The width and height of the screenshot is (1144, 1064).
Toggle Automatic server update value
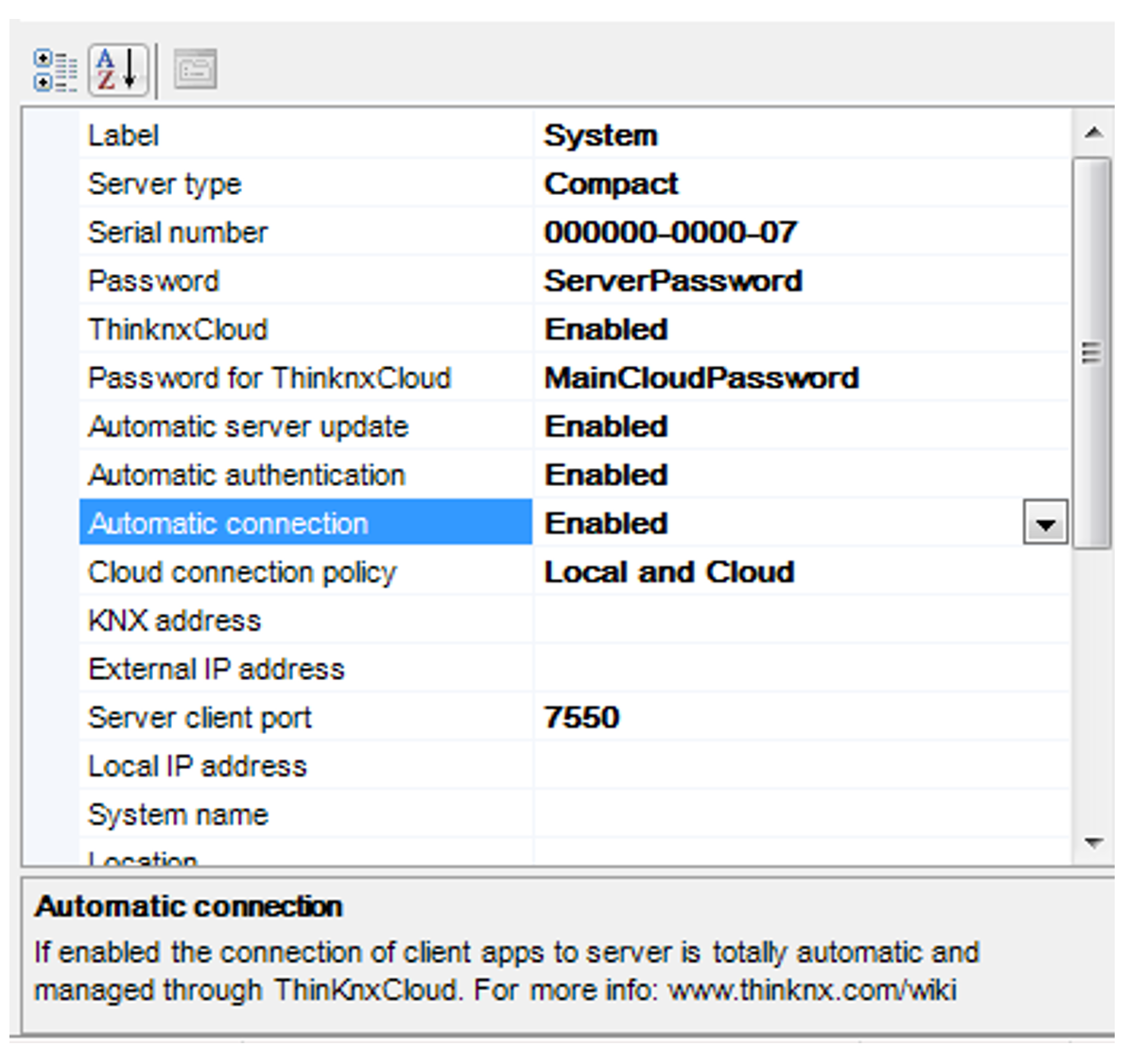point(606,427)
